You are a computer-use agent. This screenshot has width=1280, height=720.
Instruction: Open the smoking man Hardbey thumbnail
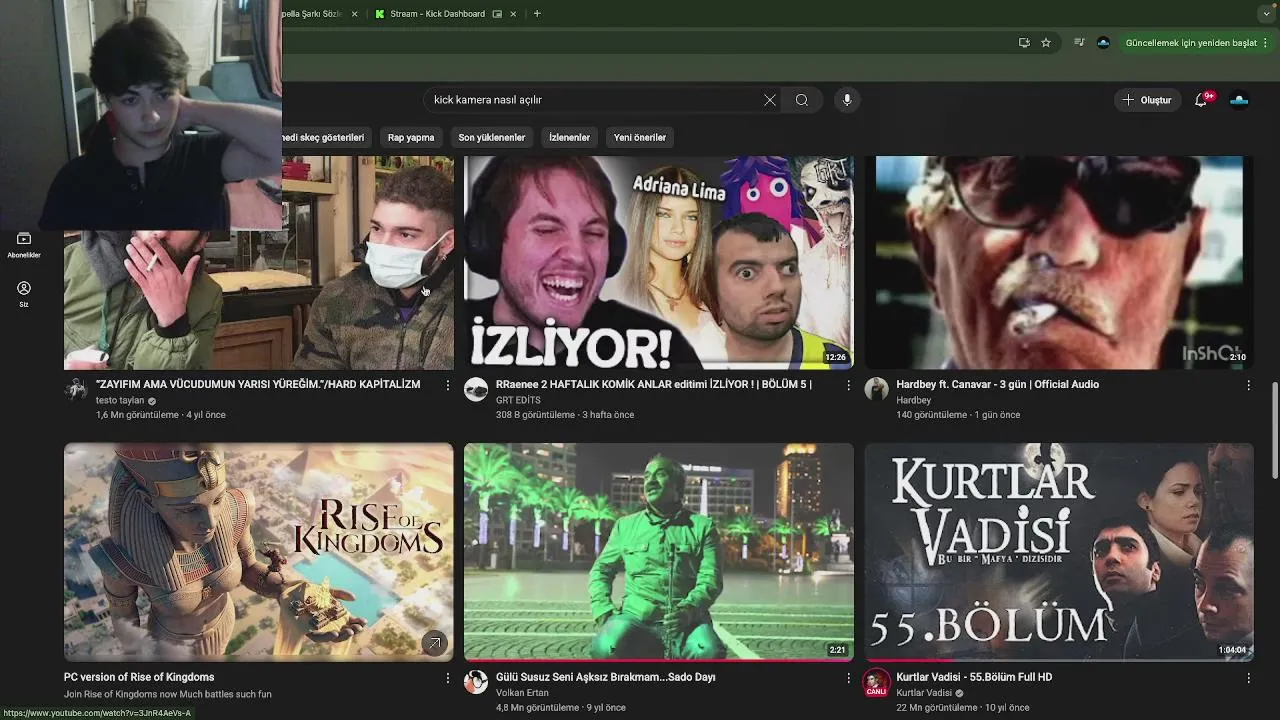pyautogui.click(x=1059, y=263)
